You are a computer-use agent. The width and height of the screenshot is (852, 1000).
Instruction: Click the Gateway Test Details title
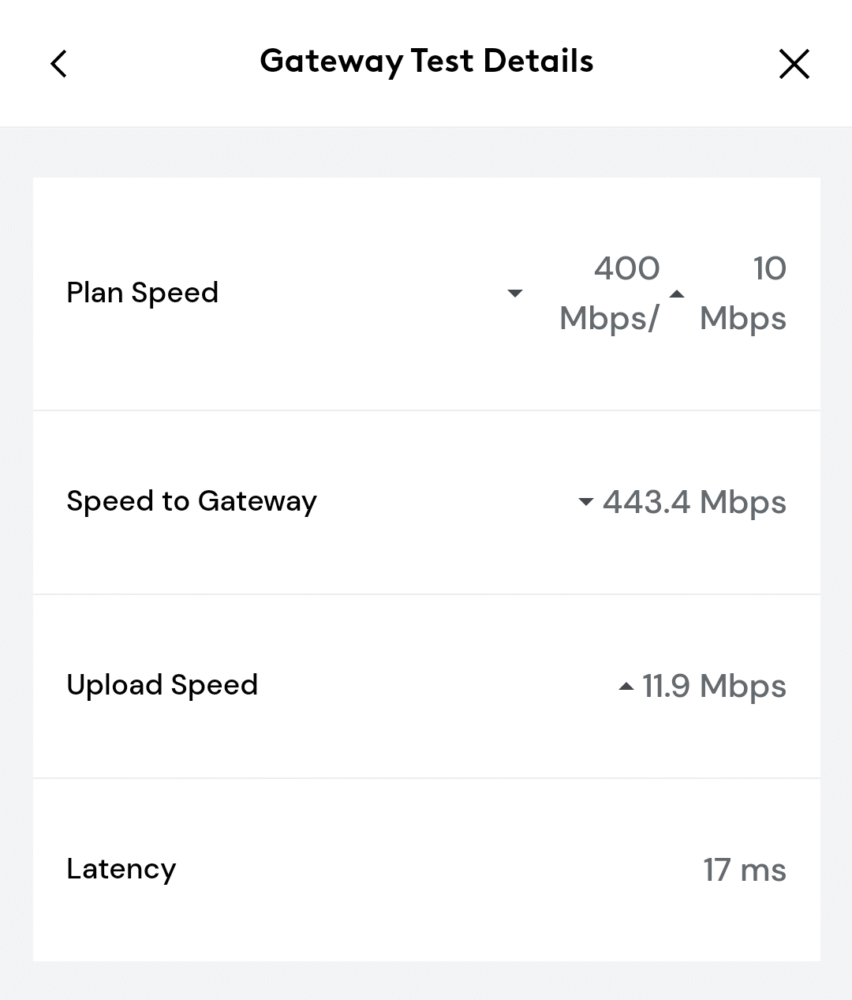pos(427,62)
